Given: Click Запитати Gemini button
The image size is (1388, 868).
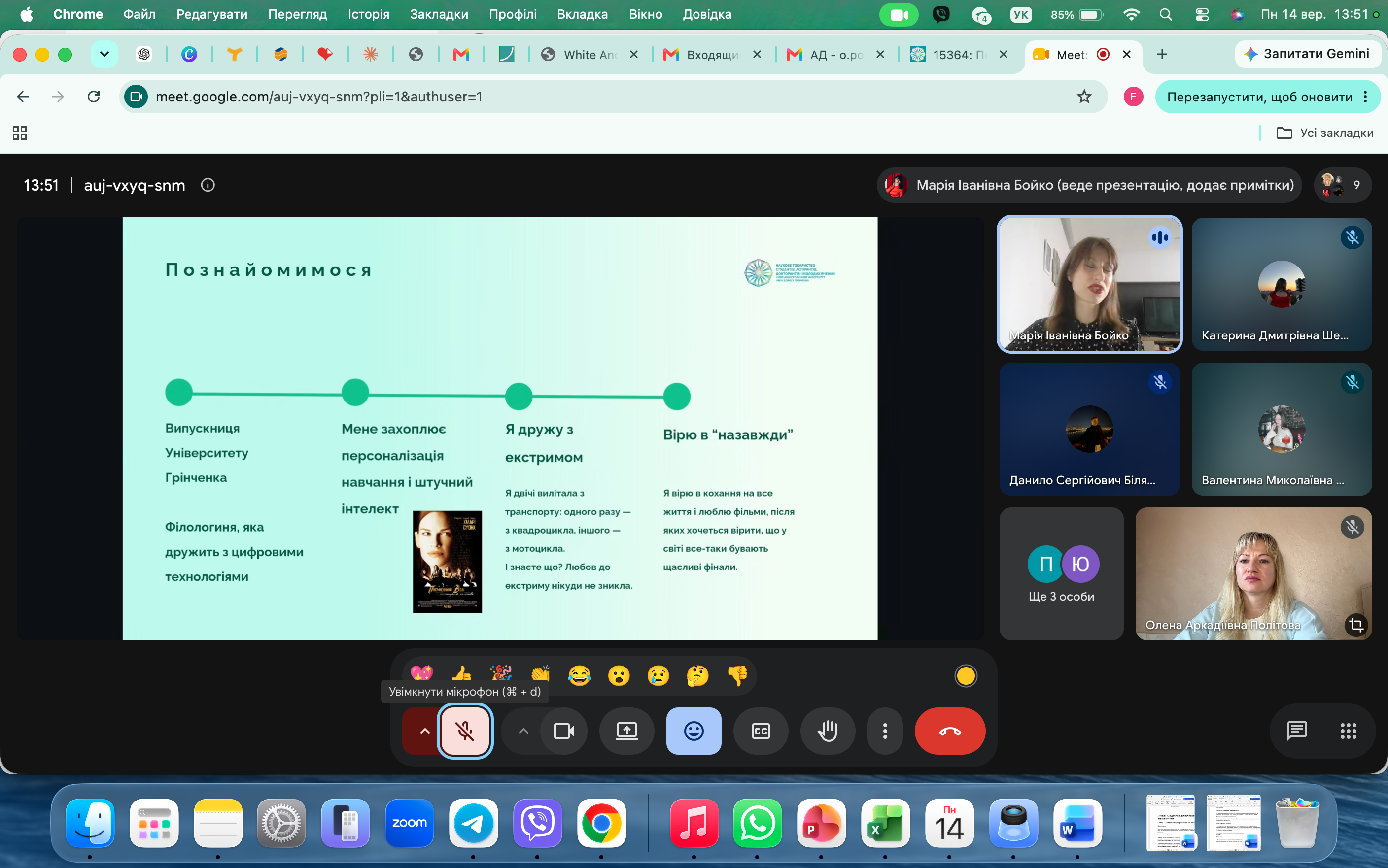Looking at the screenshot, I should 1307,54.
